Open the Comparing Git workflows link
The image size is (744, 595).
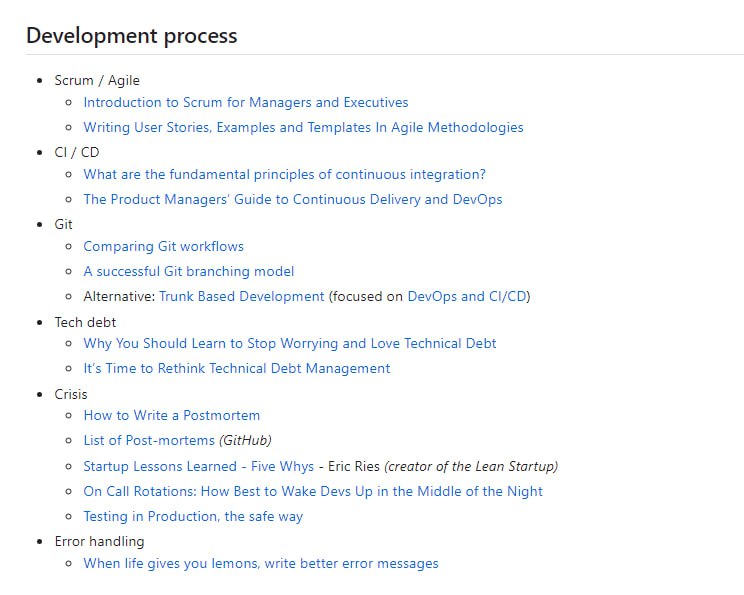pos(163,246)
